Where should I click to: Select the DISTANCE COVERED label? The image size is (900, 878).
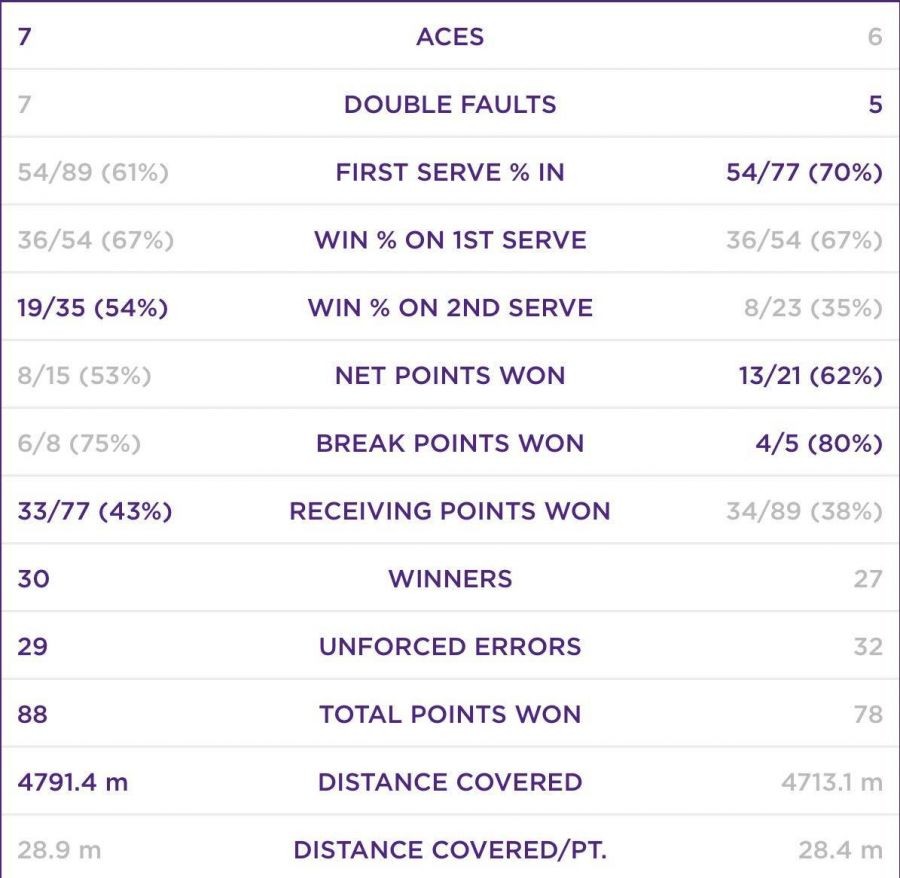(450, 783)
